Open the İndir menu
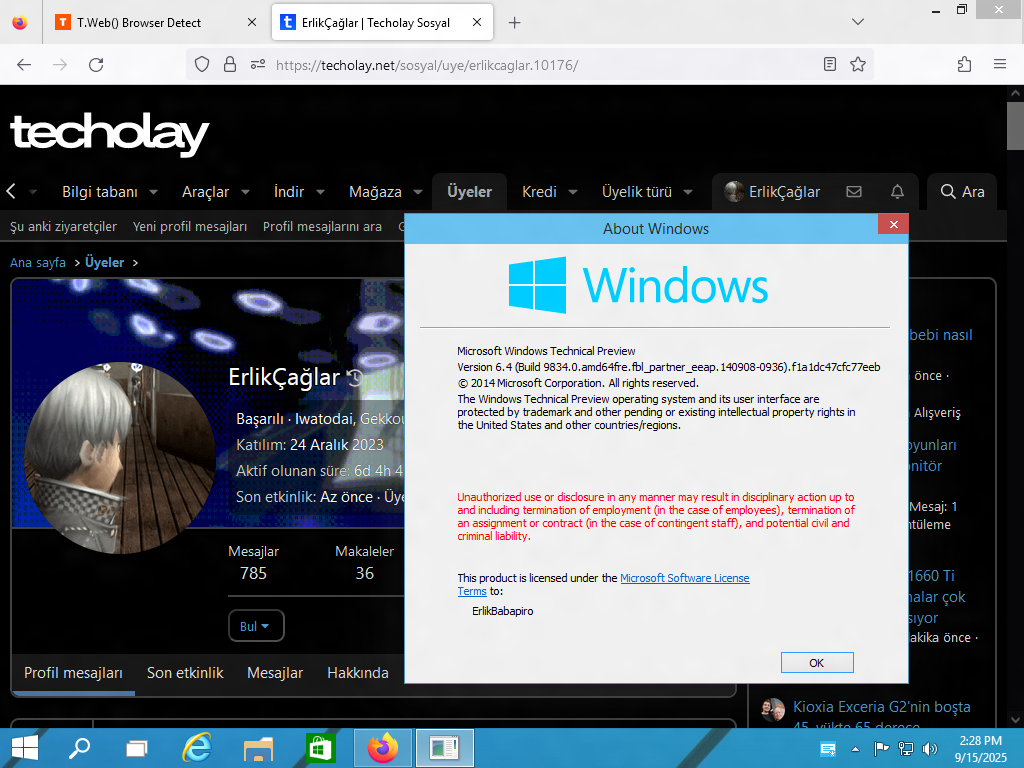The image size is (1024, 768). tap(289, 192)
